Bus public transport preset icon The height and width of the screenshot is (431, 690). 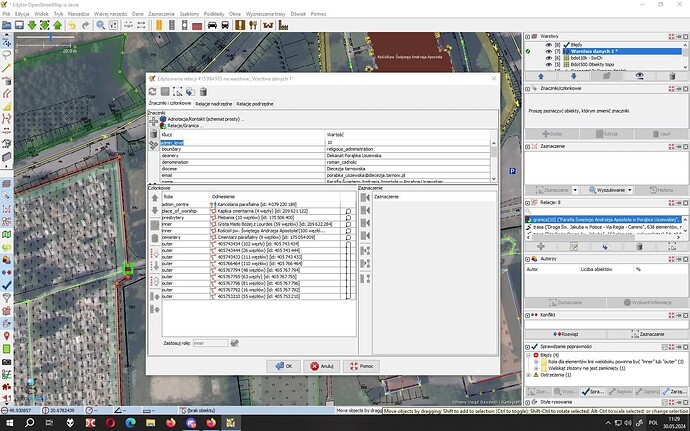pyautogui.click(x=225, y=25)
